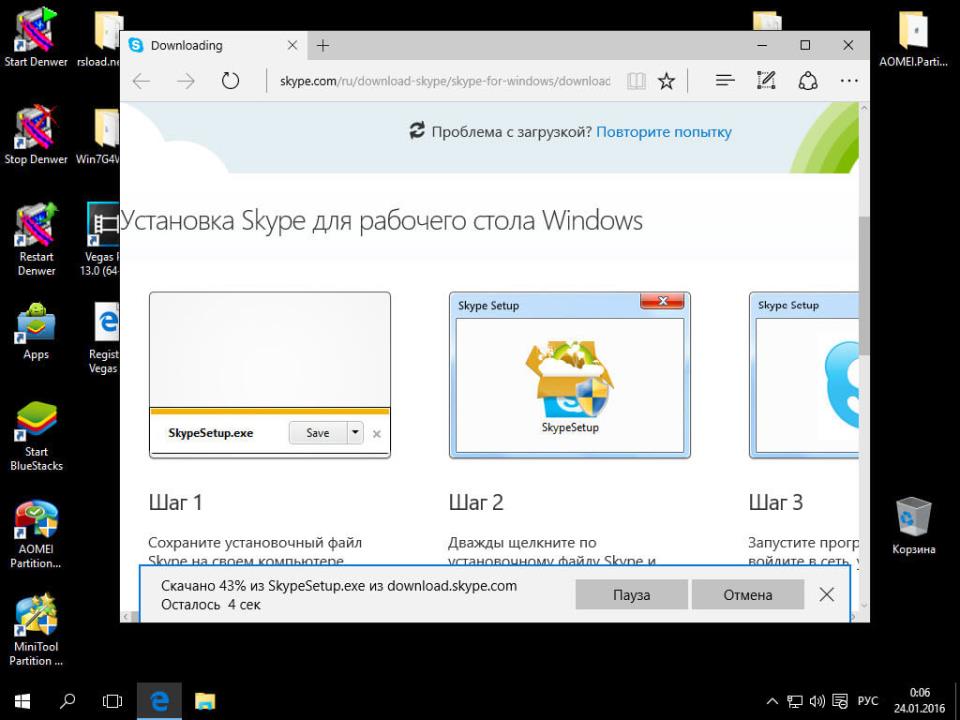Click the address bar URL field
This screenshot has width=960, height=720.
(x=445, y=81)
